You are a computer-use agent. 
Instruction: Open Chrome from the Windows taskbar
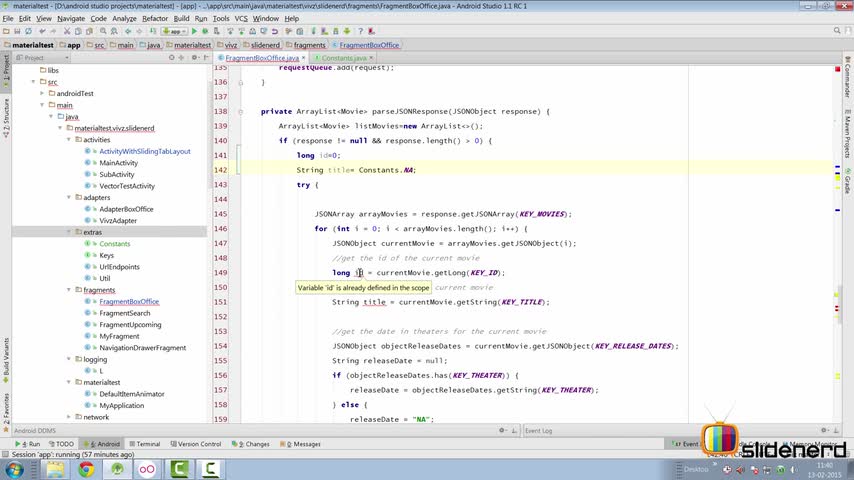coord(86,469)
